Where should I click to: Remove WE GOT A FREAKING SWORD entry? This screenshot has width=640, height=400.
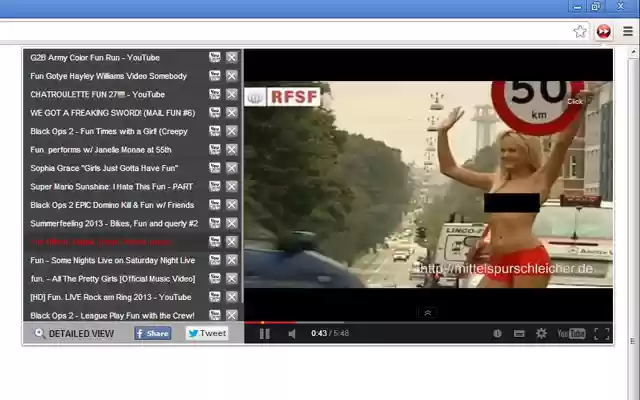click(x=232, y=112)
